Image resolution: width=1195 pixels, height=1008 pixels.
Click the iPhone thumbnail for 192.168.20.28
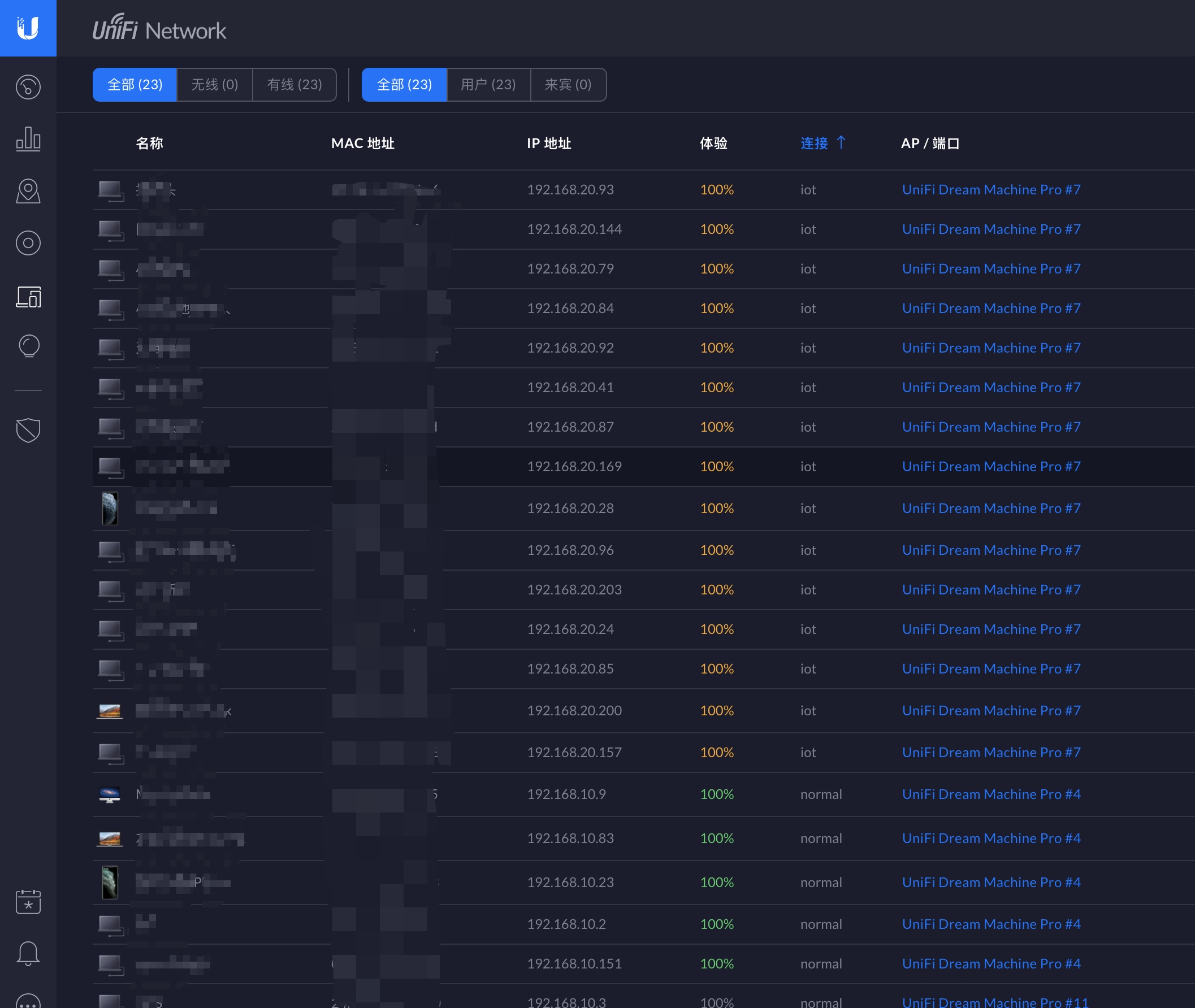click(x=110, y=508)
